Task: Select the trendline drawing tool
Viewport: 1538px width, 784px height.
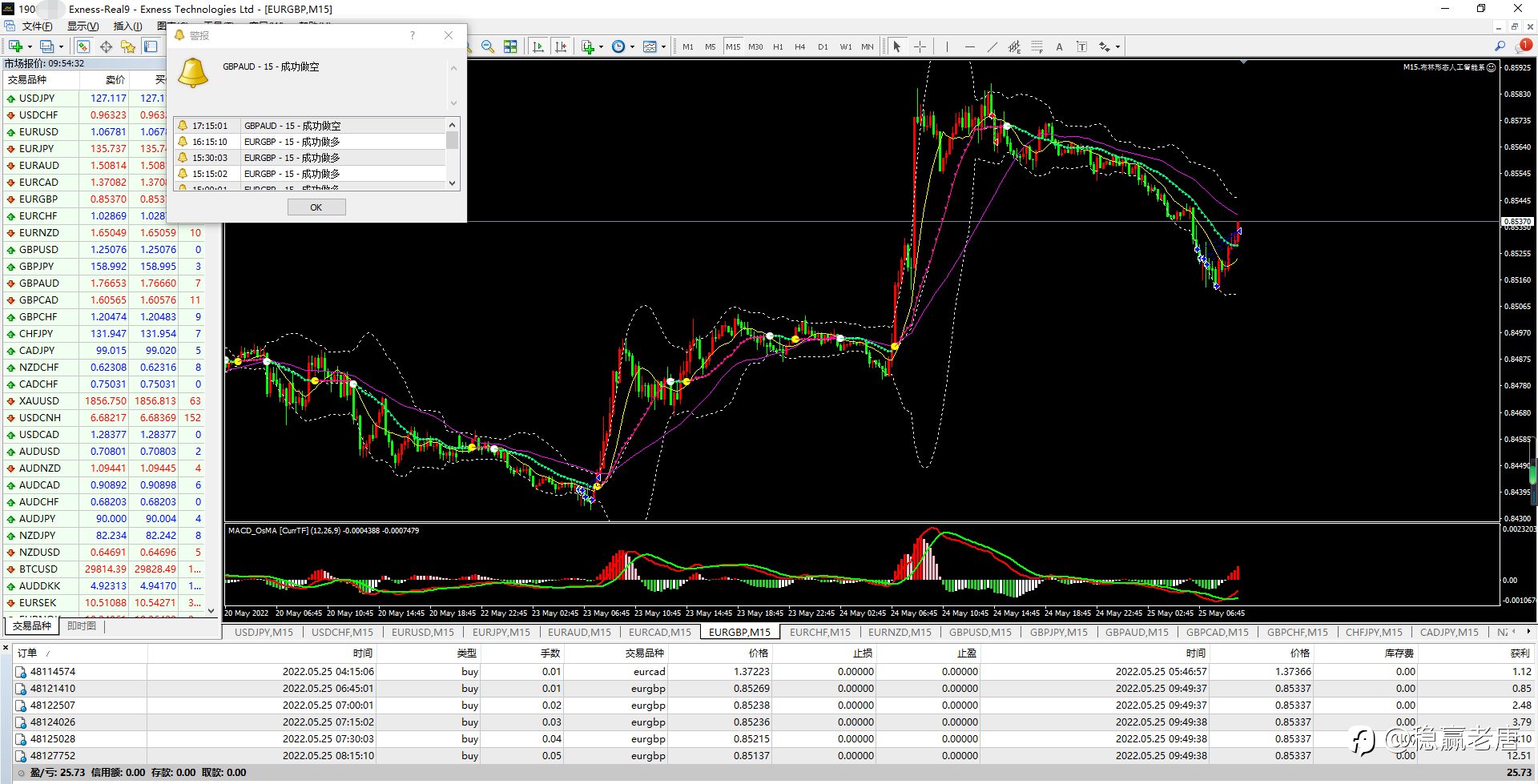Action: (992, 46)
